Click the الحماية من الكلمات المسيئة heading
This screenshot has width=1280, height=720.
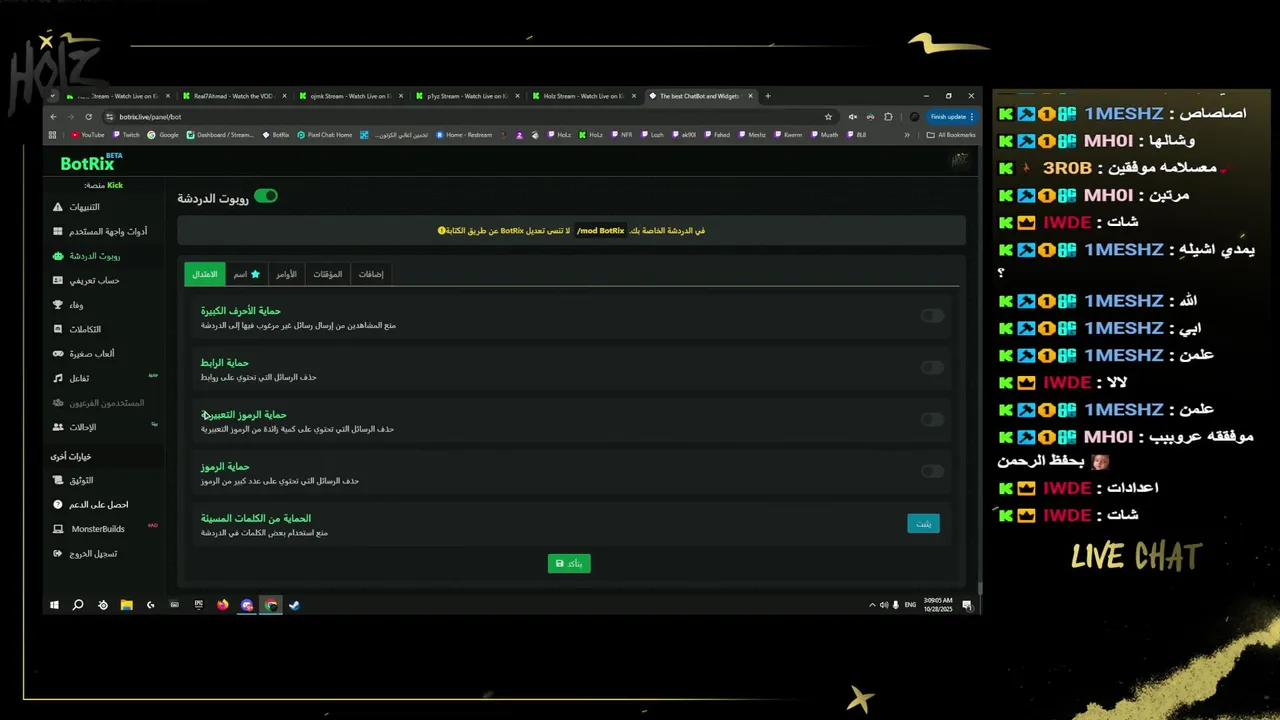point(256,519)
